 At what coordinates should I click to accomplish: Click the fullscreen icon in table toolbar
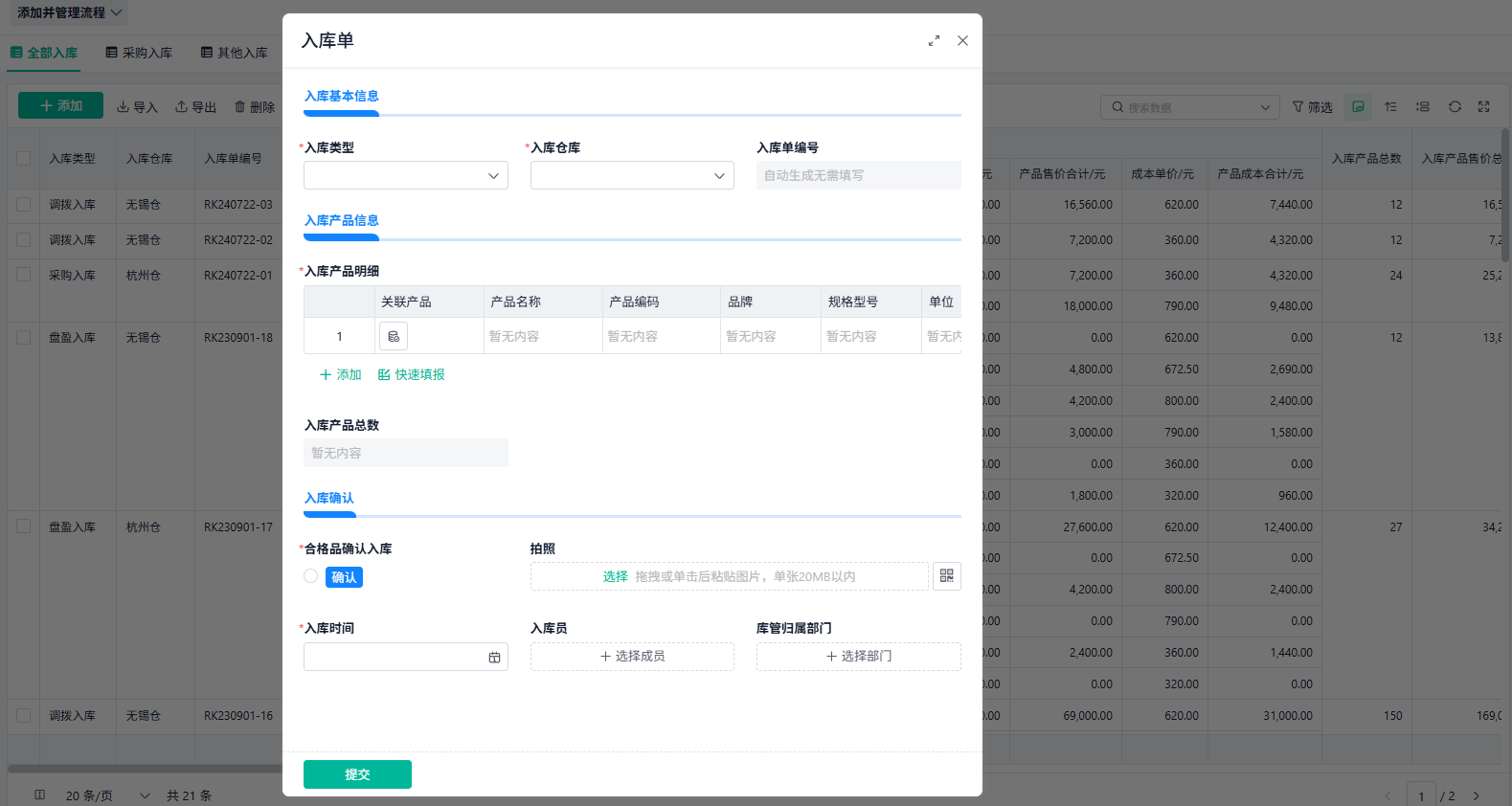pos(1484,106)
